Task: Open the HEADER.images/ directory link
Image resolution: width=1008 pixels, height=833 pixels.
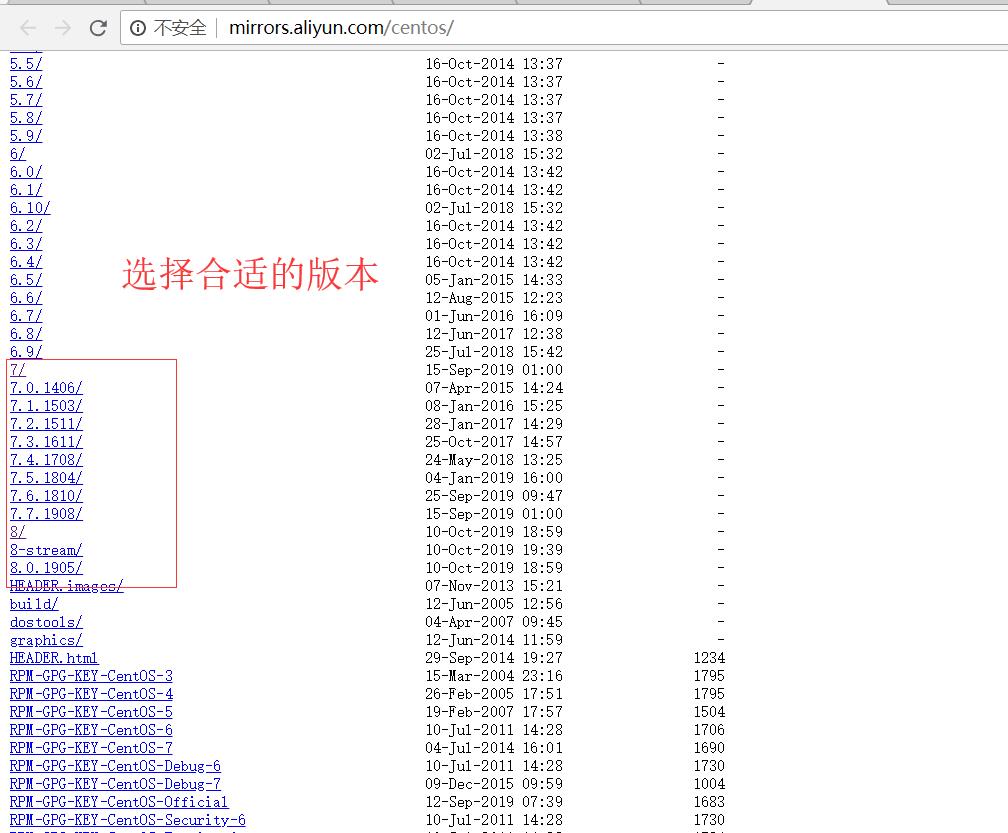Action: click(x=66, y=586)
